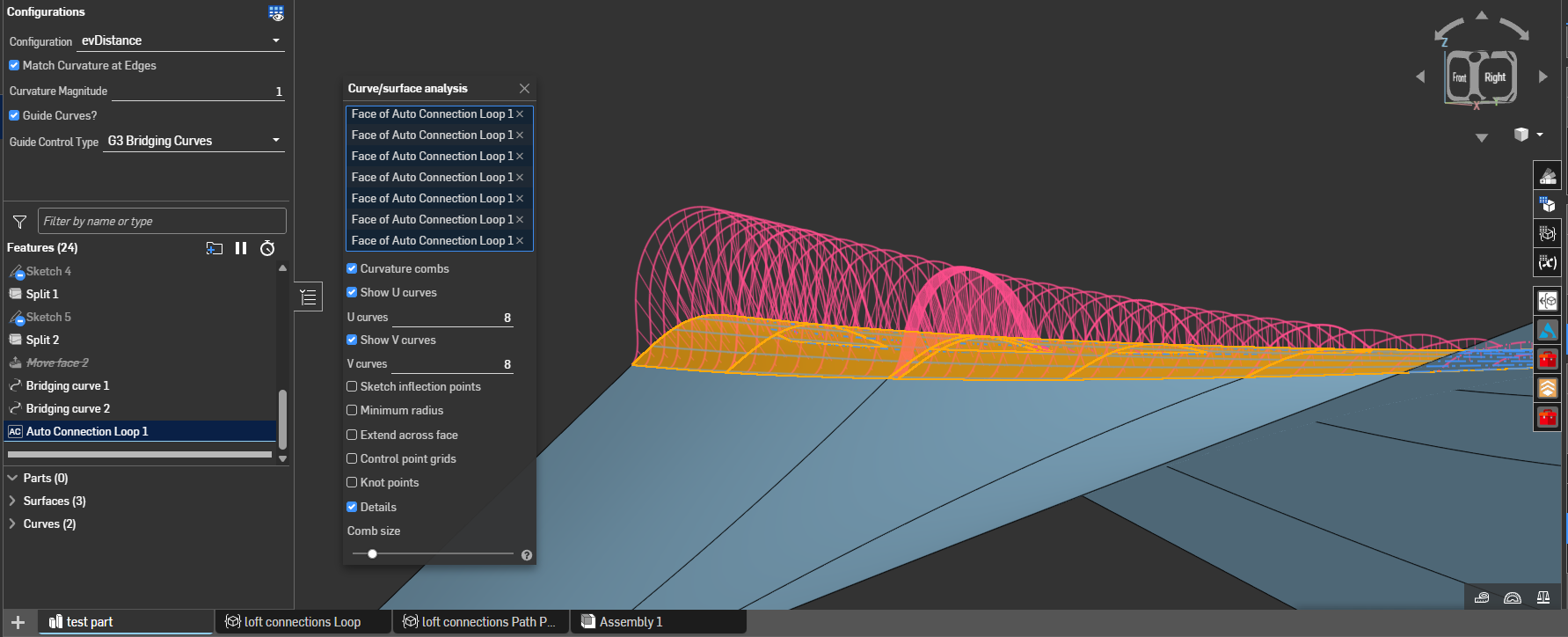Select Bridging curve 2 in feature list
1568x637 pixels.
click(x=68, y=408)
